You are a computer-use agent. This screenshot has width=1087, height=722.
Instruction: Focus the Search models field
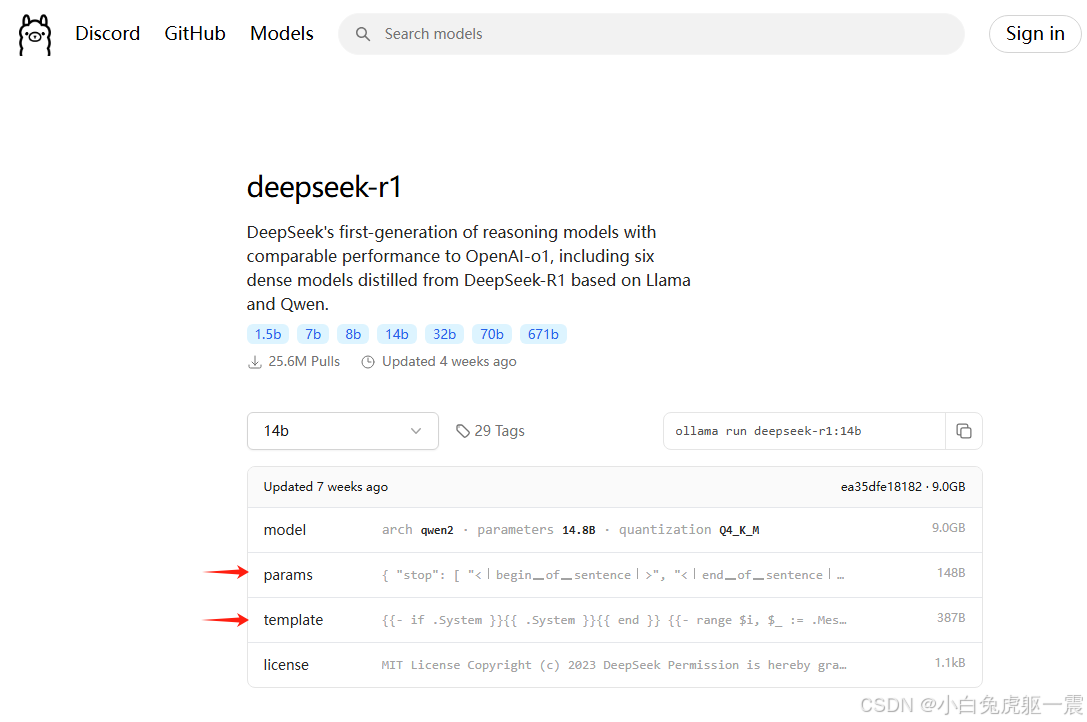tap(651, 34)
